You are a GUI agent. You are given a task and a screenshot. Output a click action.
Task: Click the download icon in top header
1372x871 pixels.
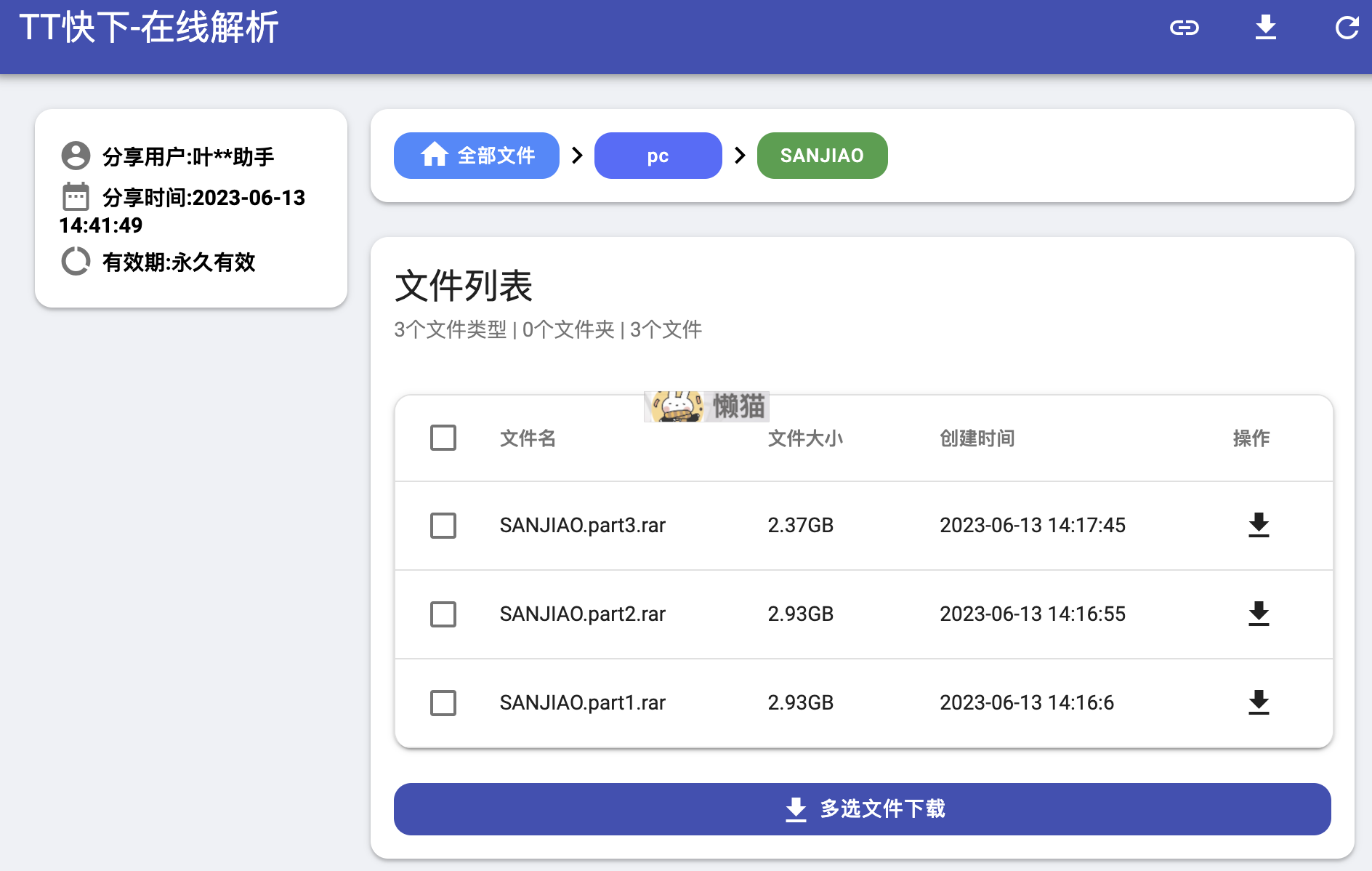pos(1265,28)
